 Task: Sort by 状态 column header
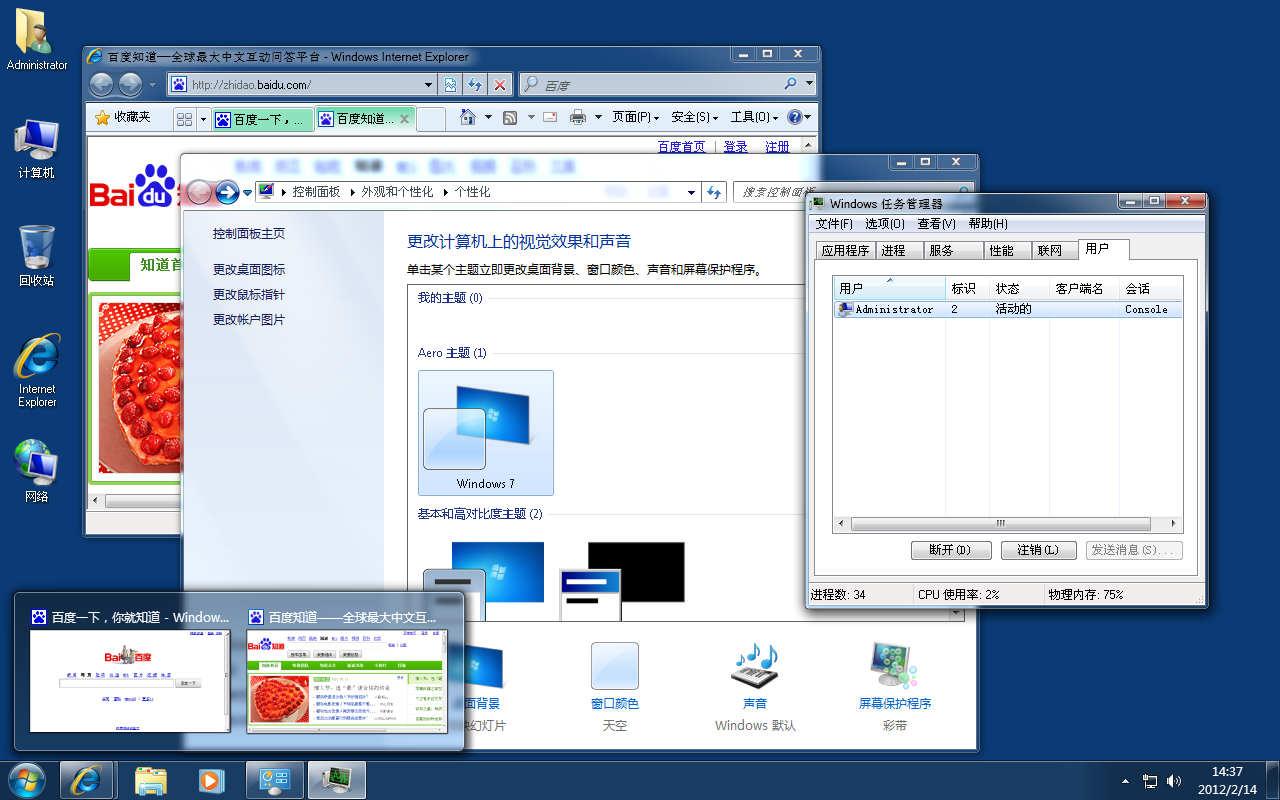coord(1018,288)
